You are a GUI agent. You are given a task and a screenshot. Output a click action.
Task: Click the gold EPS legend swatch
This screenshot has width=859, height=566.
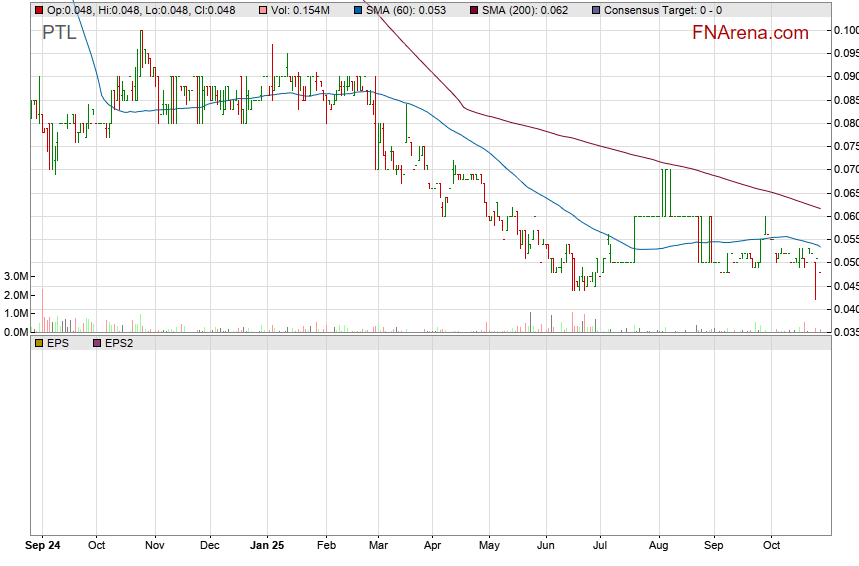(38, 343)
